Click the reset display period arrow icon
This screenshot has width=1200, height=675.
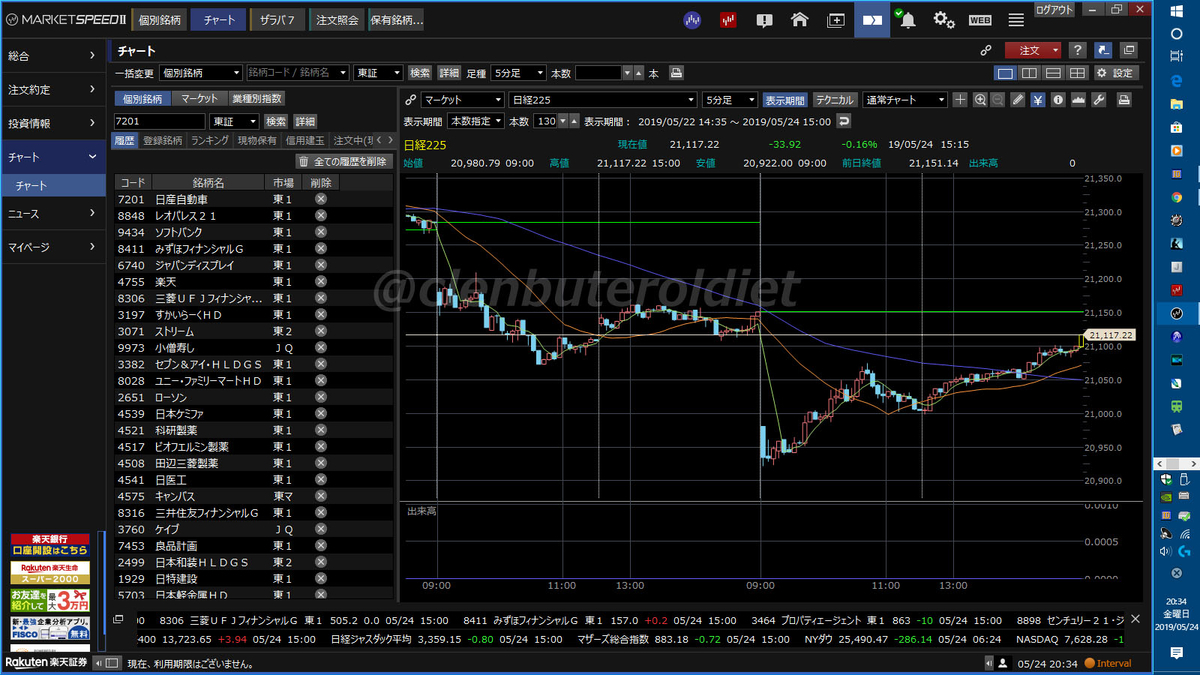pos(844,121)
